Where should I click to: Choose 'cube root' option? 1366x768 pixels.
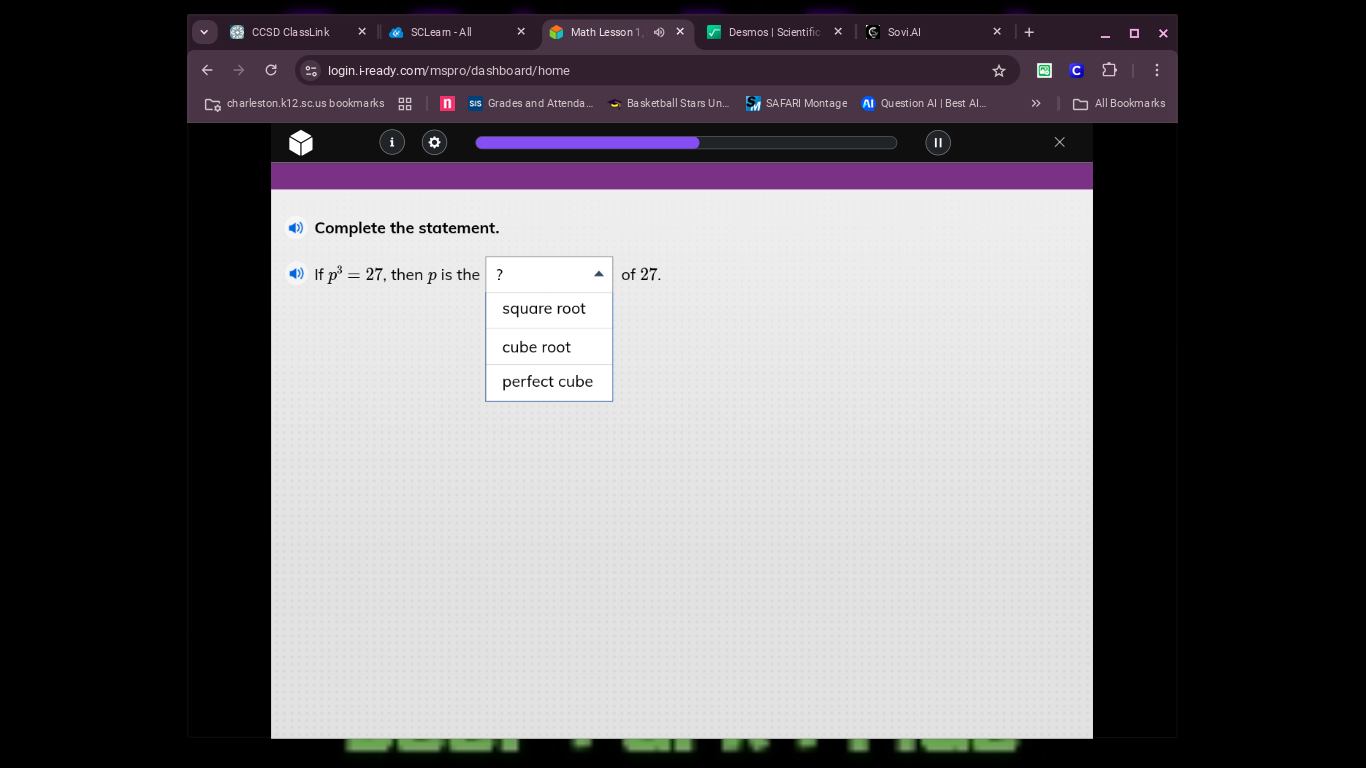click(537, 347)
